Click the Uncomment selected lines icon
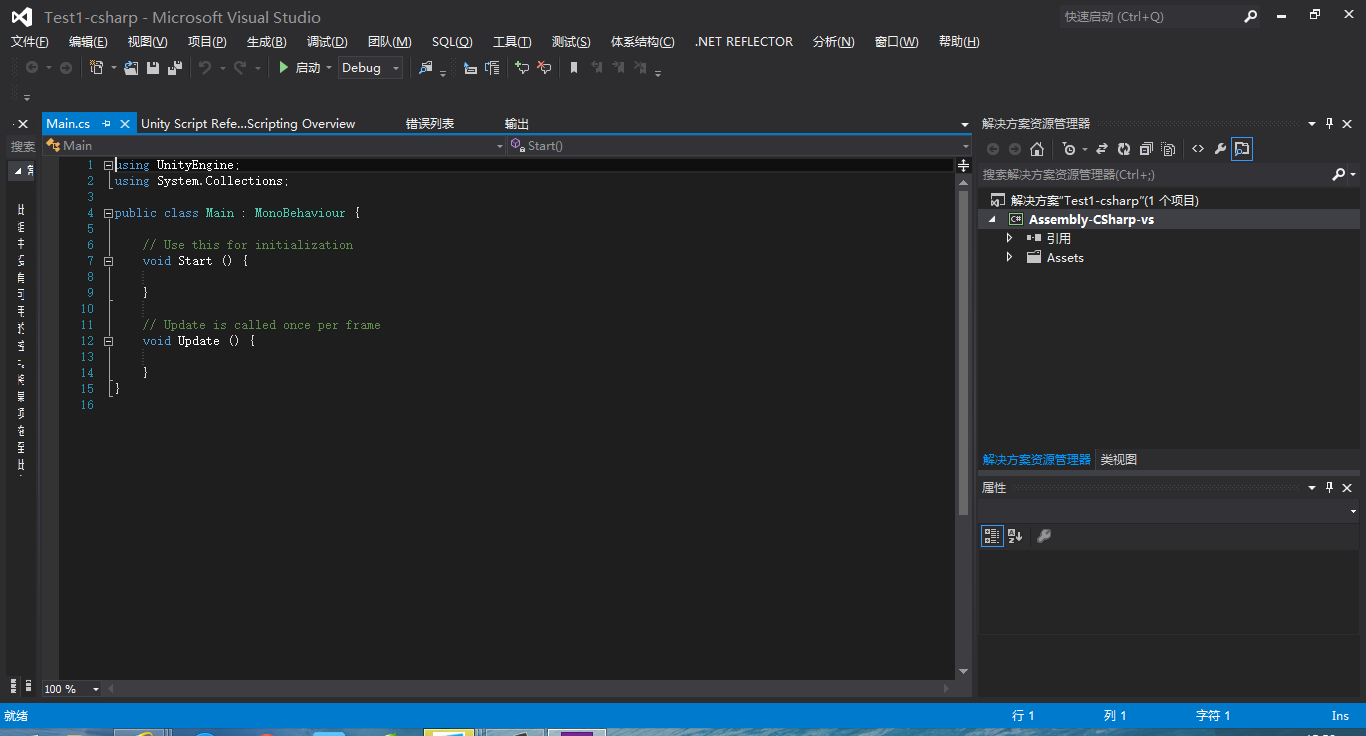This screenshot has height=736, width=1366. 544,67
